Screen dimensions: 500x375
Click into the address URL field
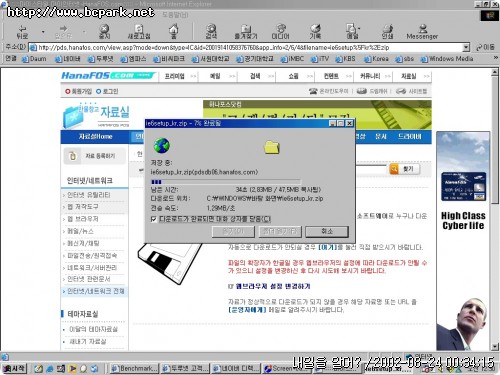click(x=245, y=48)
